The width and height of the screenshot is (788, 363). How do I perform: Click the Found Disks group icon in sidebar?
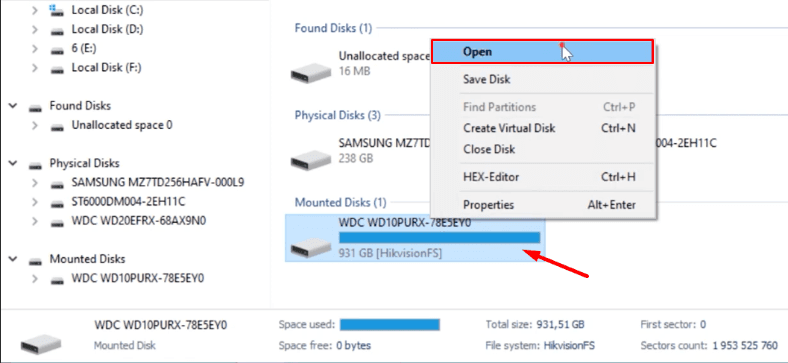point(35,107)
